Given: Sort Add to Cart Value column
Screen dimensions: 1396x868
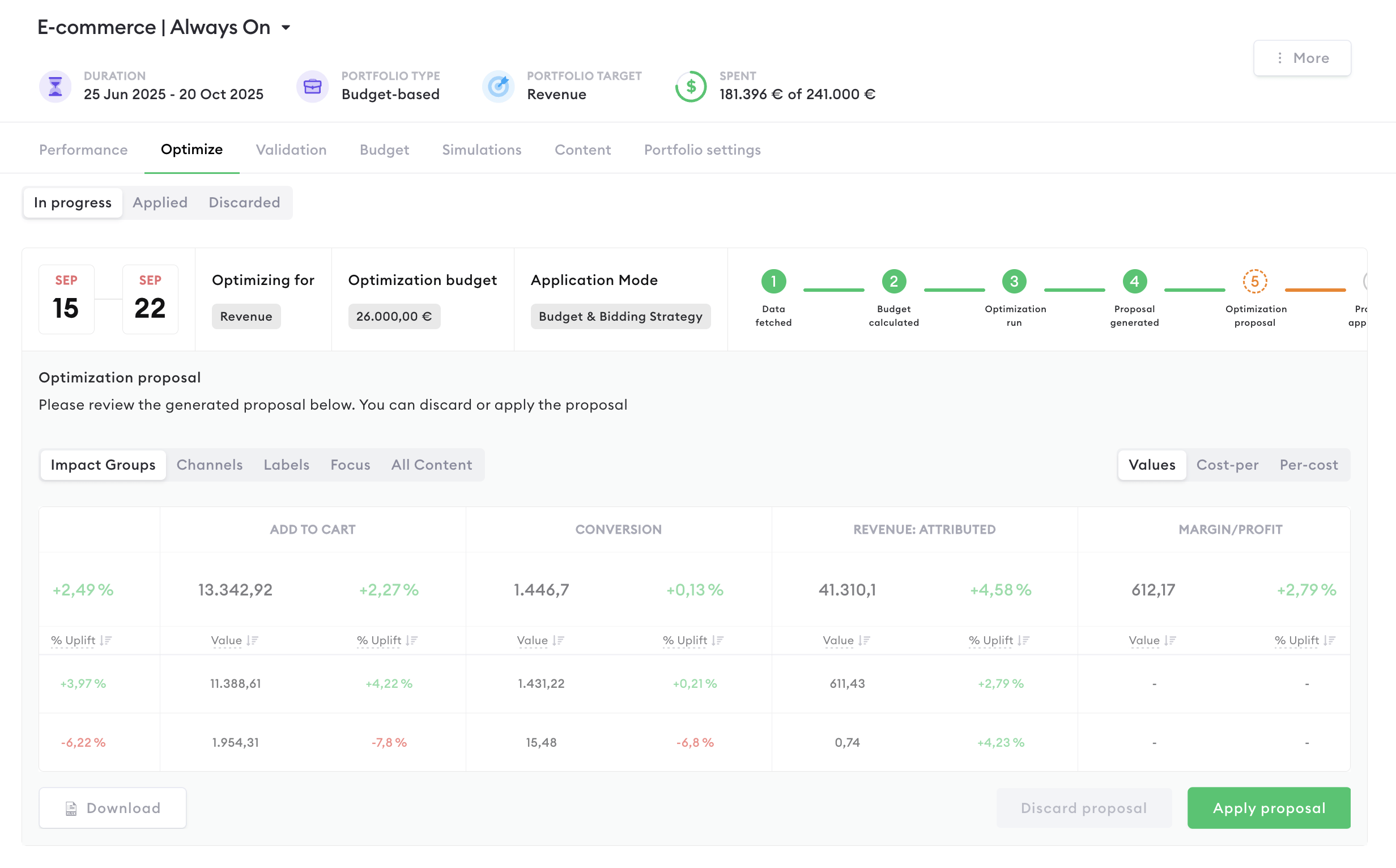Looking at the screenshot, I should [x=252, y=641].
